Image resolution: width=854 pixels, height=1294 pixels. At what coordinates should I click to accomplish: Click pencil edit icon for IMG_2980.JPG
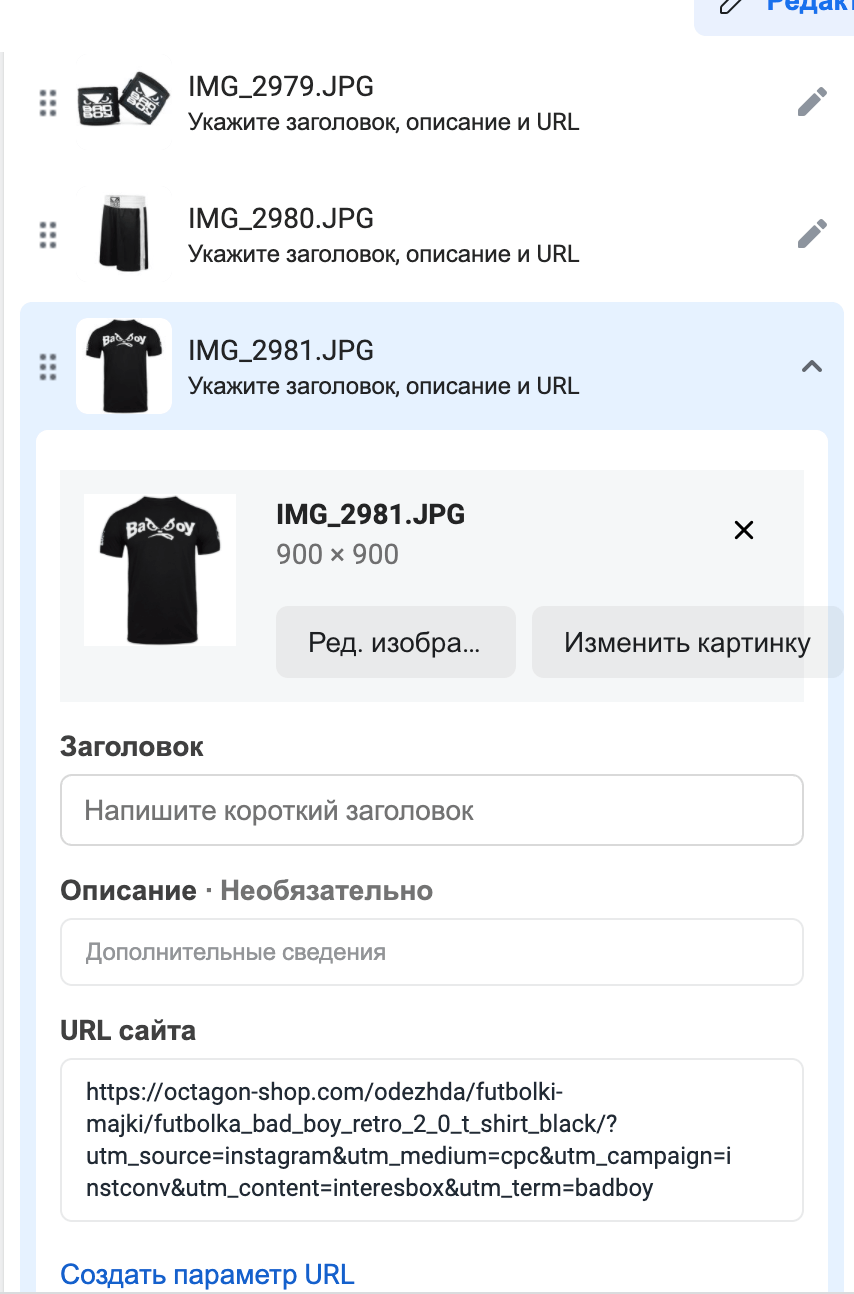[x=812, y=234]
